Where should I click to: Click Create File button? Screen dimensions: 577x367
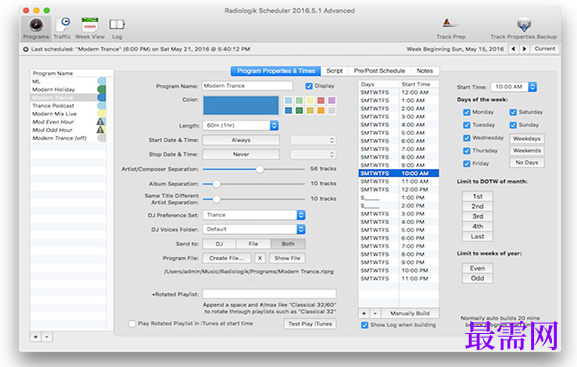click(x=227, y=258)
